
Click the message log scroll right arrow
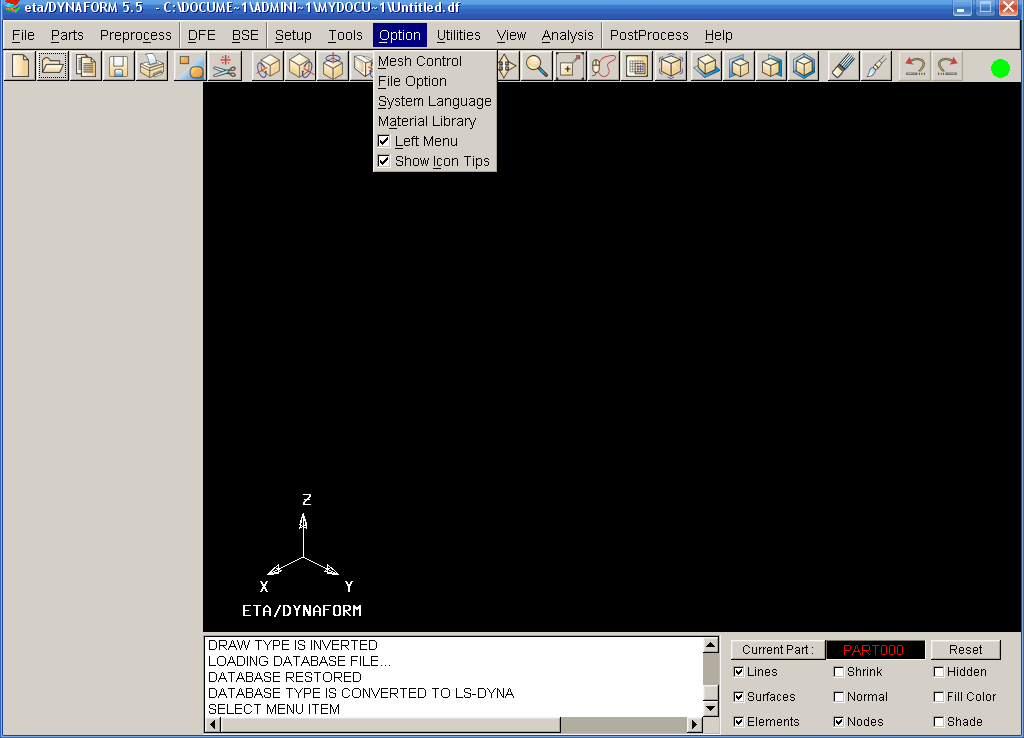tap(695, 724)
